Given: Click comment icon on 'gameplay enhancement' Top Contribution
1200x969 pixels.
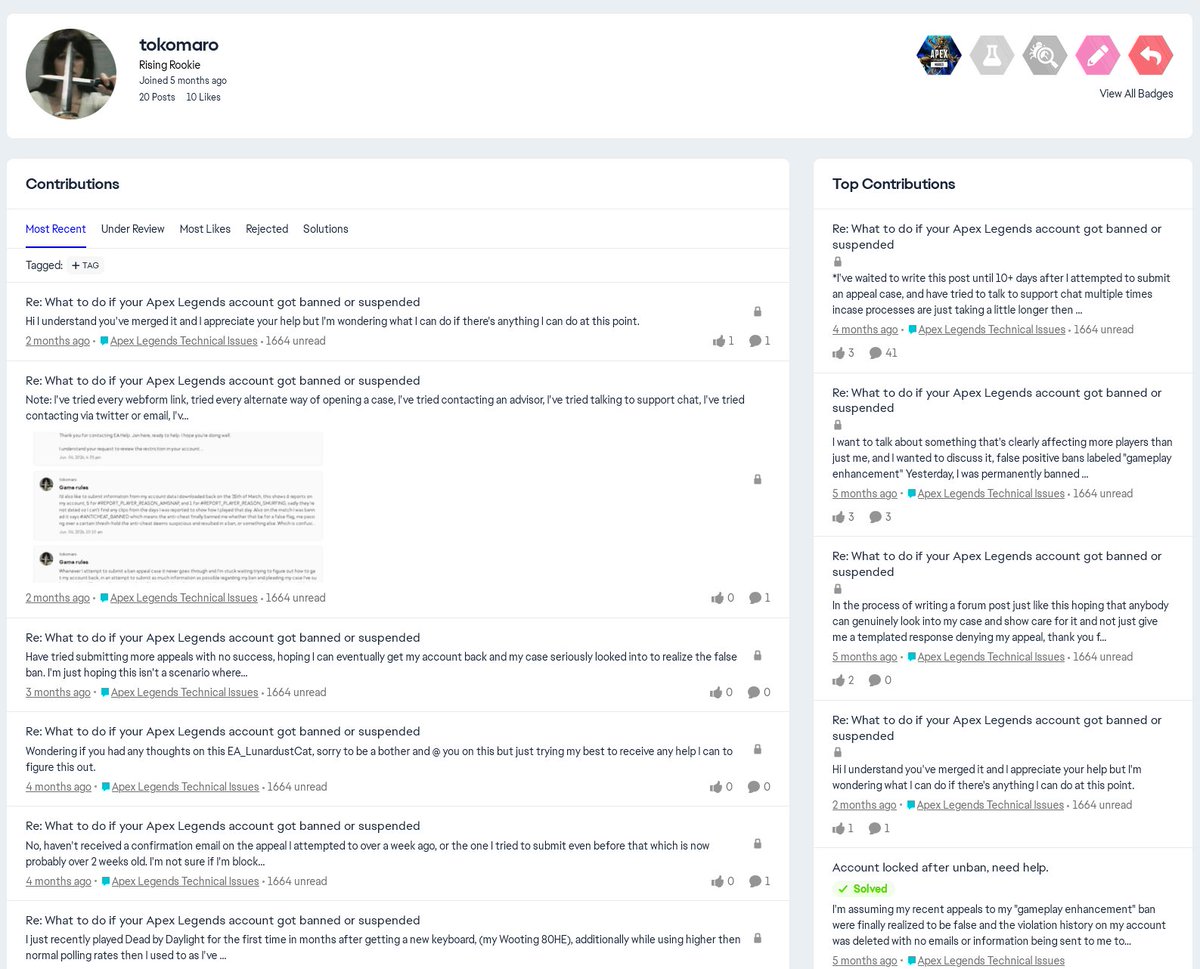Looking at the screenshot, I should coord(876,517).
